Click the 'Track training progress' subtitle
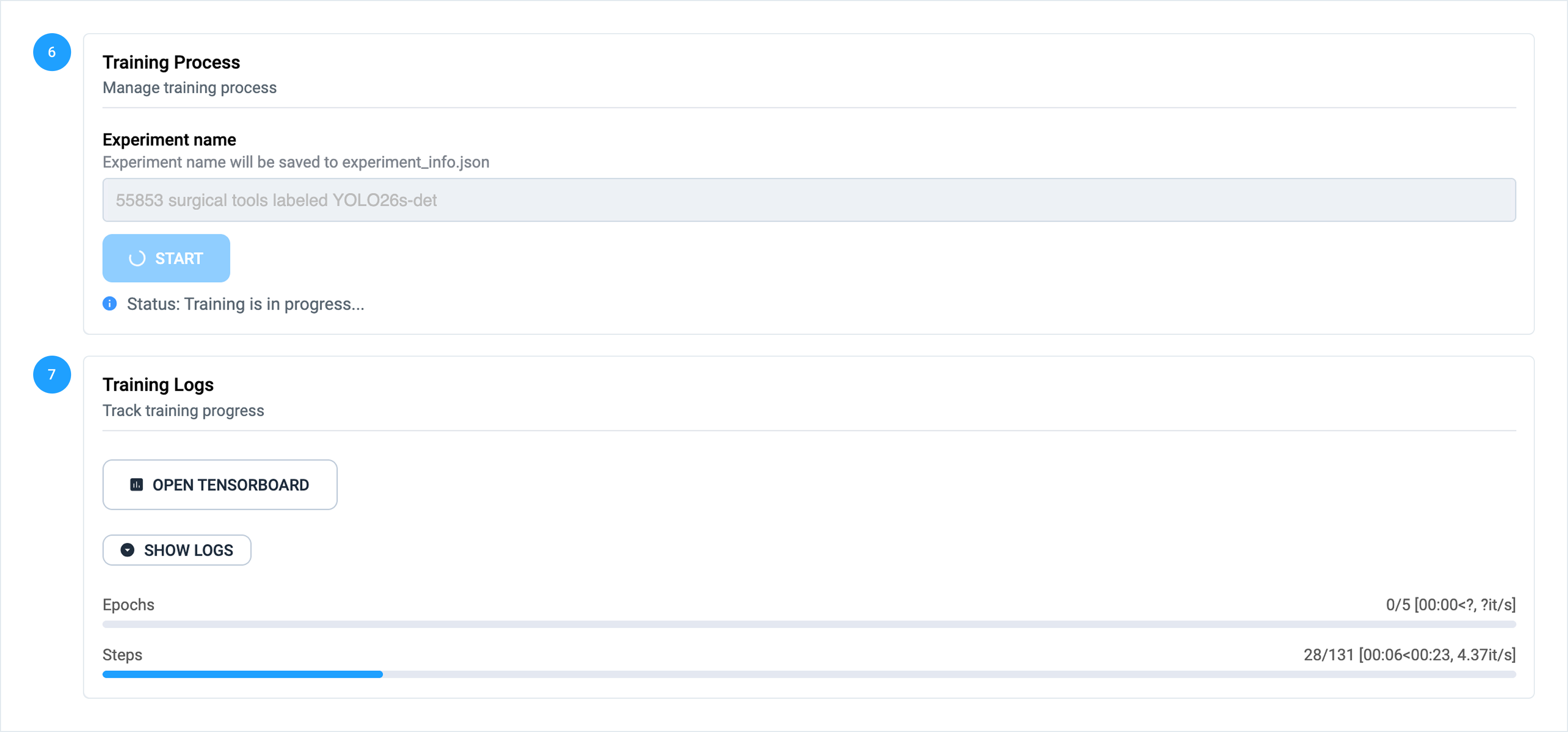 pyautogui.click(x=183, y=411)
